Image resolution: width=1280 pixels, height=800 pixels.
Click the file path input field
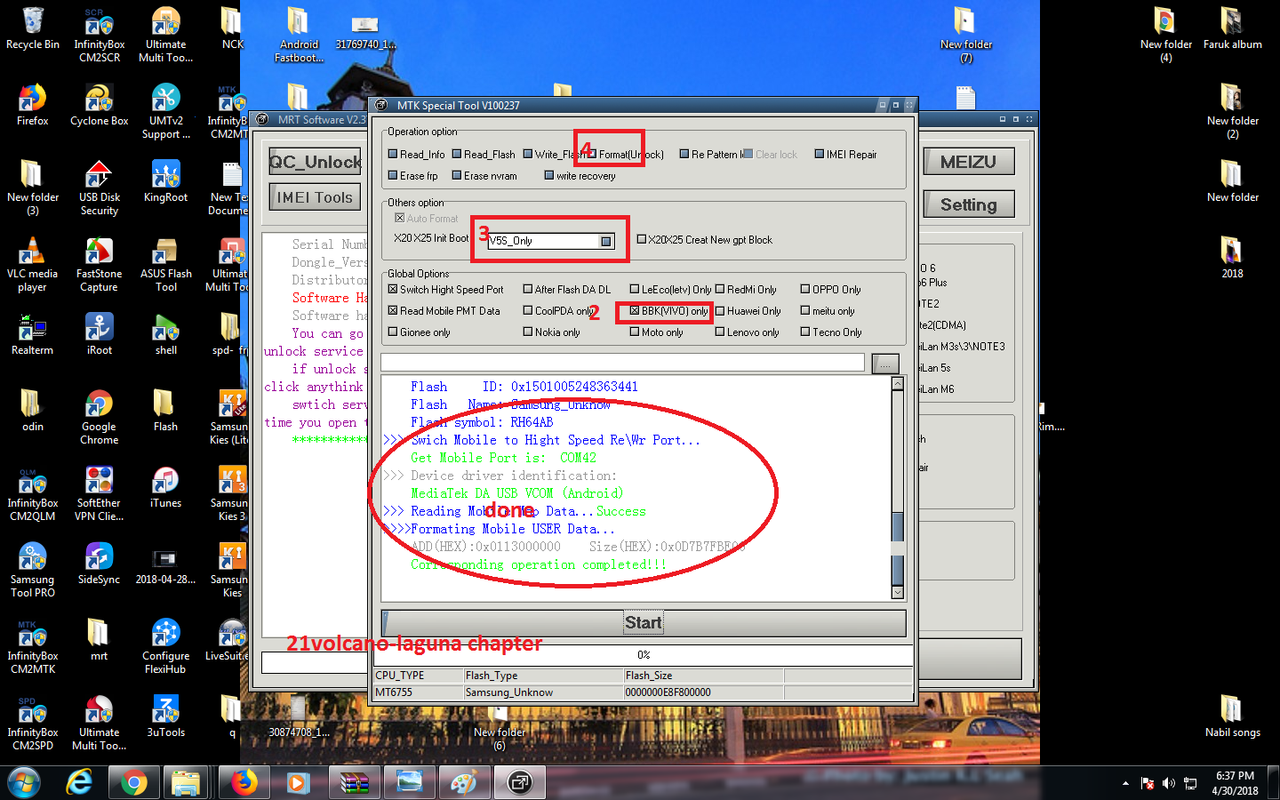point(622,362)
